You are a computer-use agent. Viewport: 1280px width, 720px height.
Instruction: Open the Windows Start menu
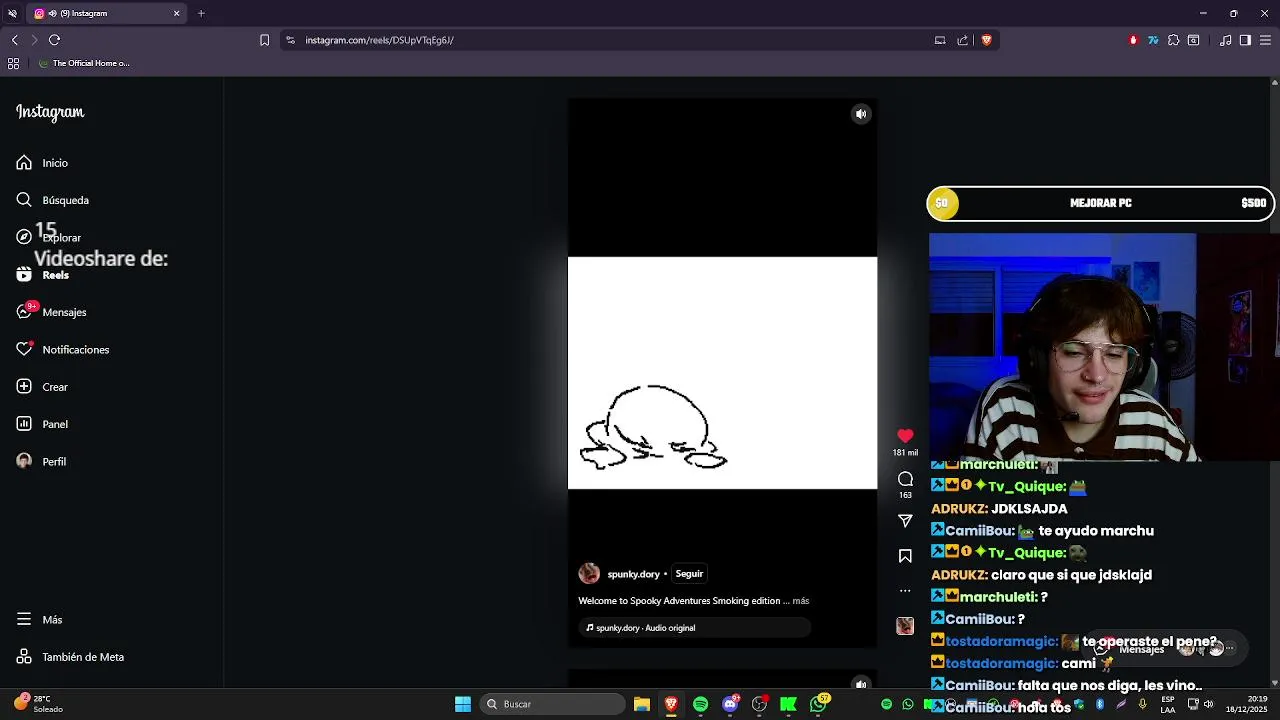(463, 704)
